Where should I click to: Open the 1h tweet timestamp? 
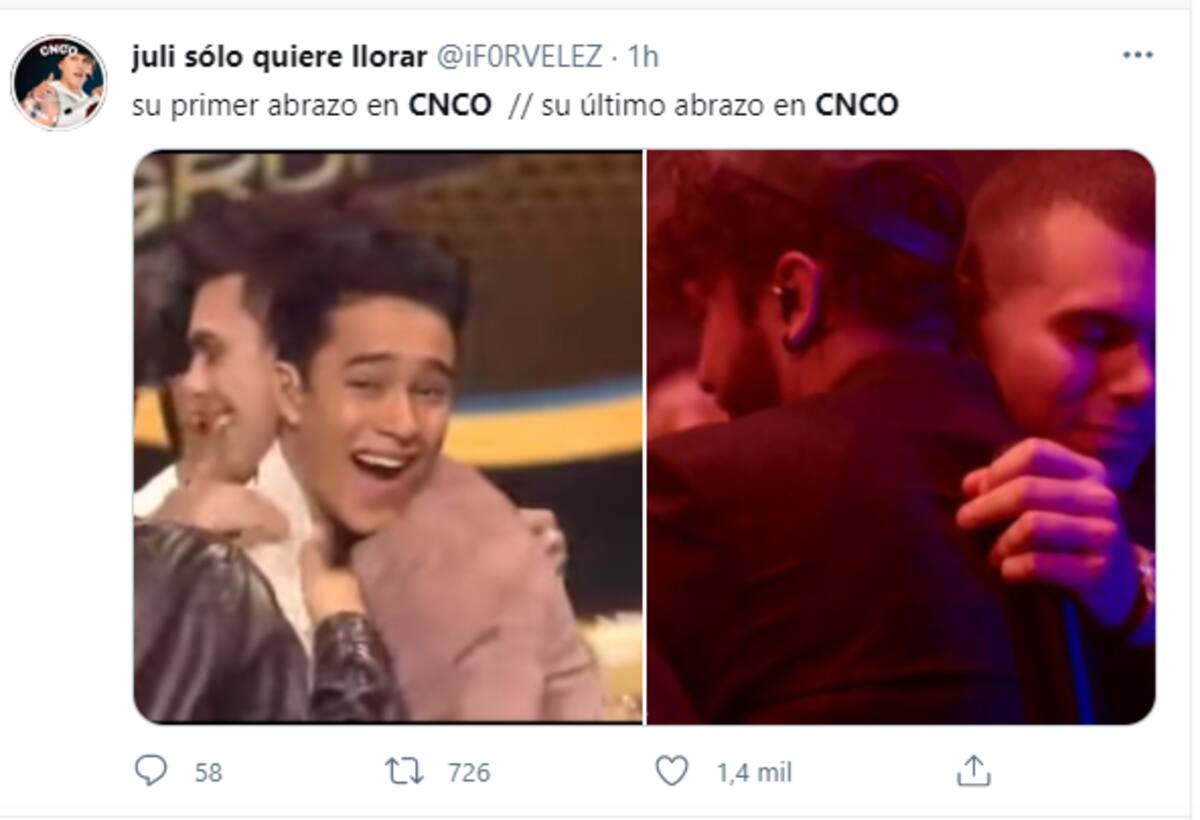pyautogui.click(x=642, y=57)
